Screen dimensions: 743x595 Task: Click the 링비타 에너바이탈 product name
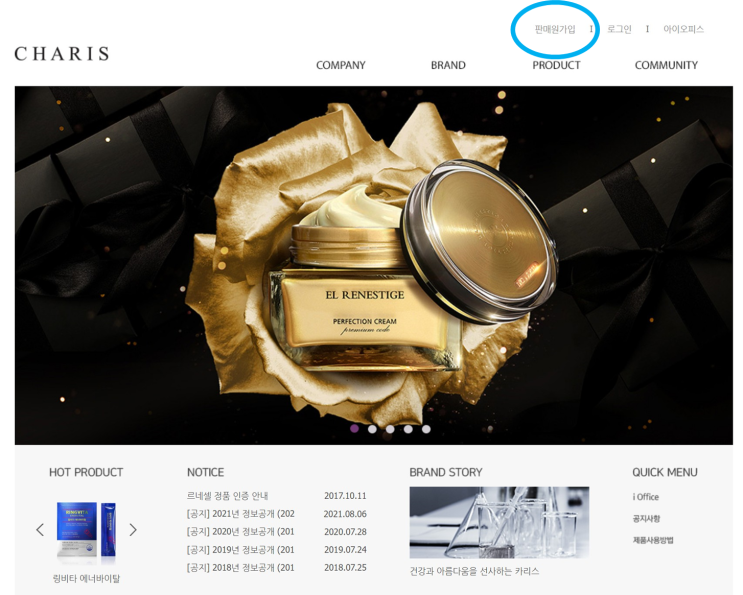pyautogui.click(x=86, y=578)
